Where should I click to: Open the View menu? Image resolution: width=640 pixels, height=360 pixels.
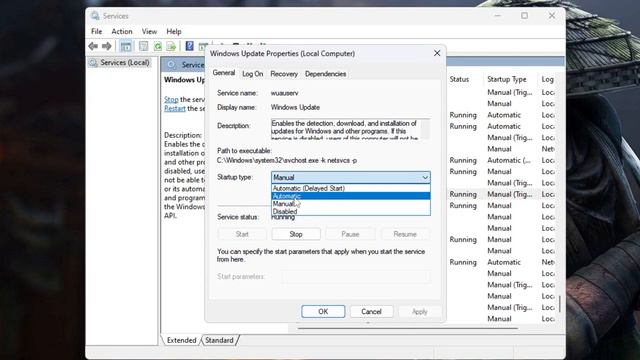click(149, 31)
